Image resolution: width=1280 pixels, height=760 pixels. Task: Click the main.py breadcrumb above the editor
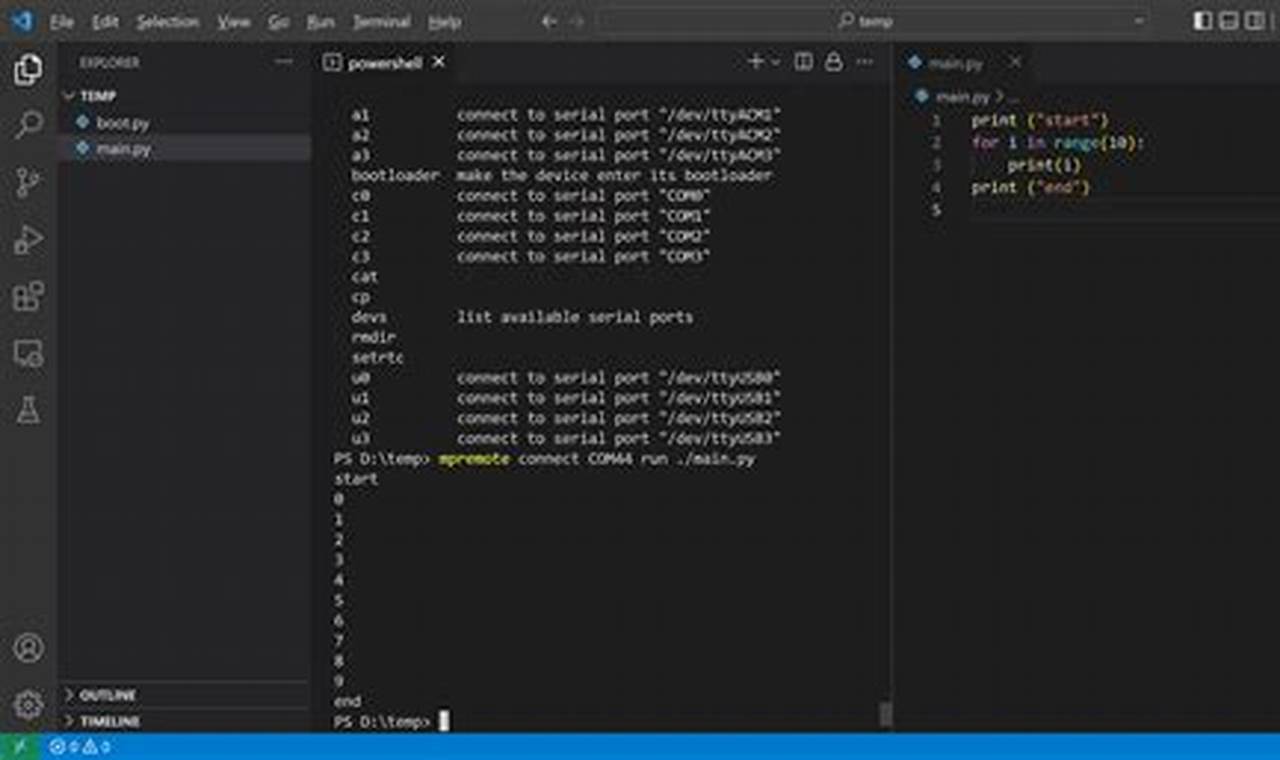click(x=961, y=97)
